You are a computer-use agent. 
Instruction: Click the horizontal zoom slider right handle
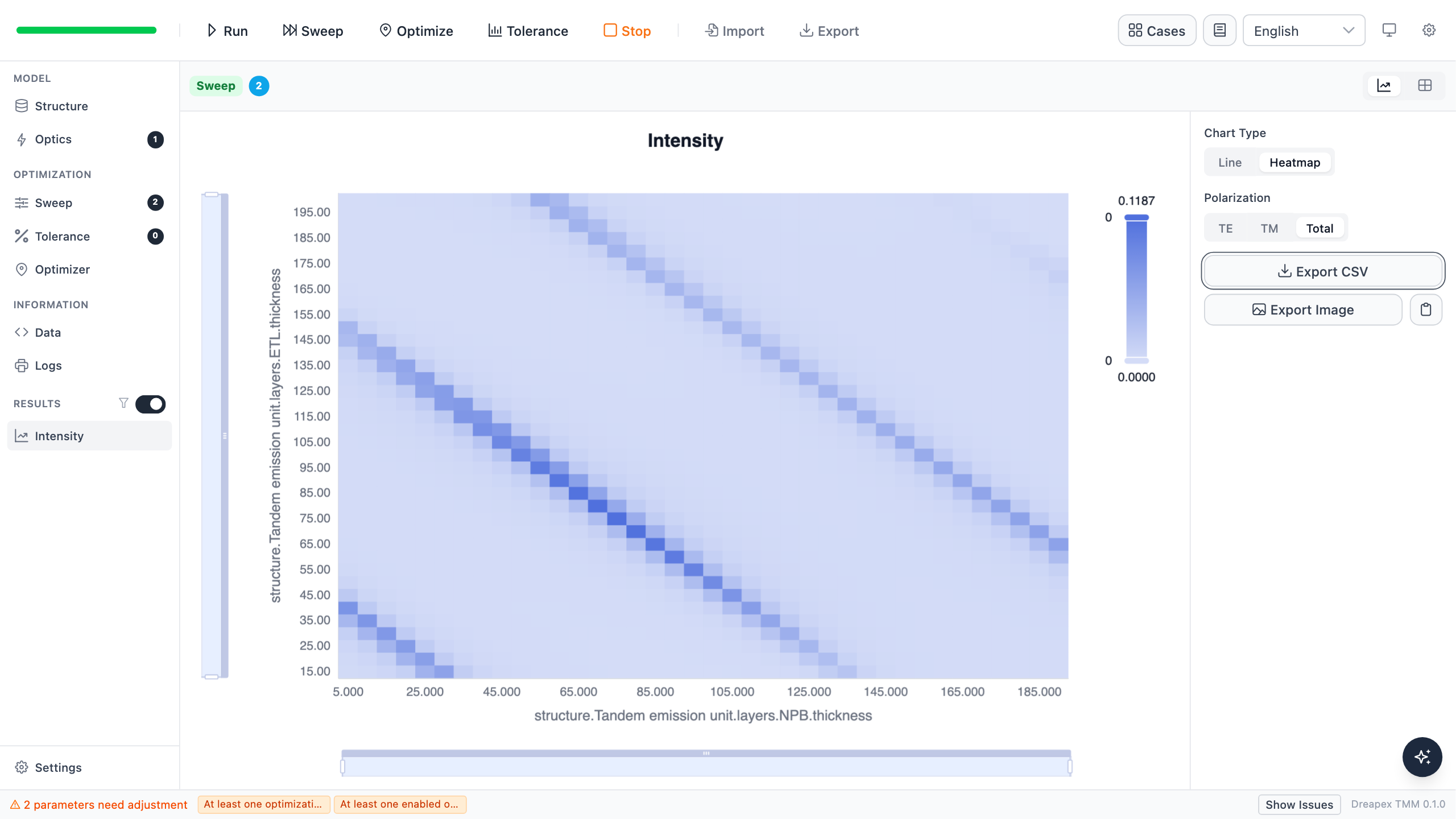(1070, 767)
